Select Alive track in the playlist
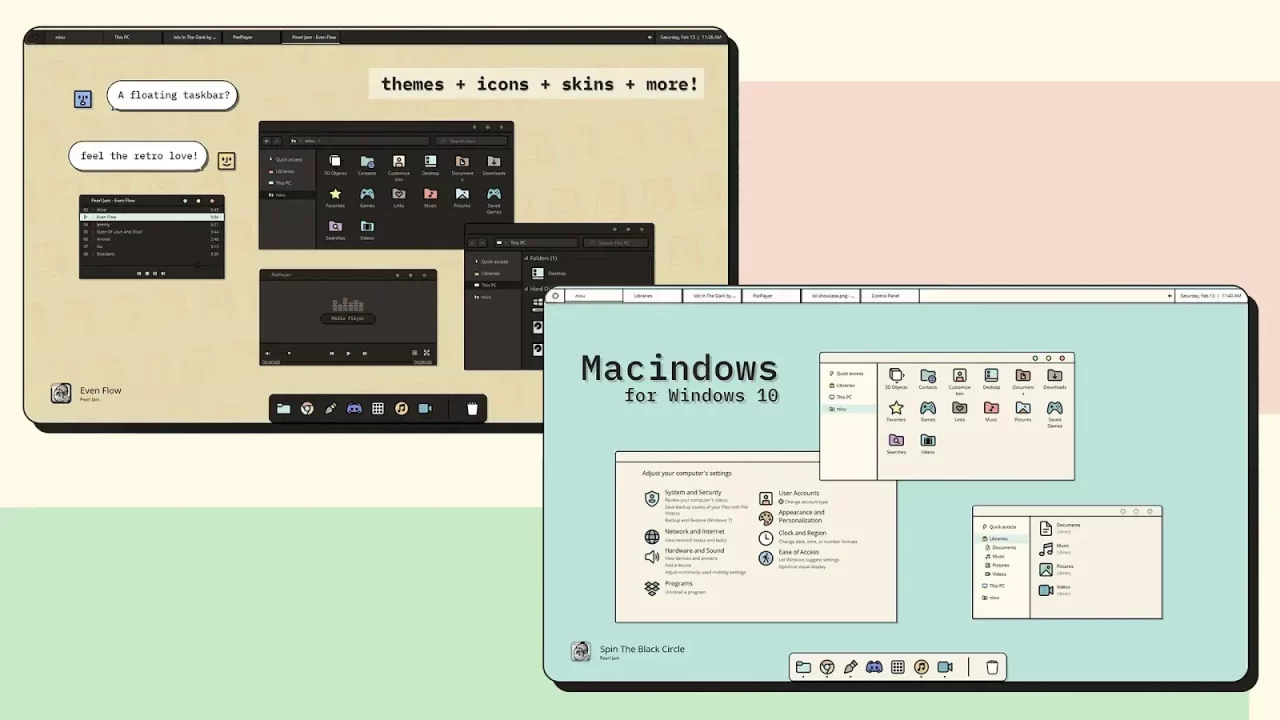 point(152,209)
